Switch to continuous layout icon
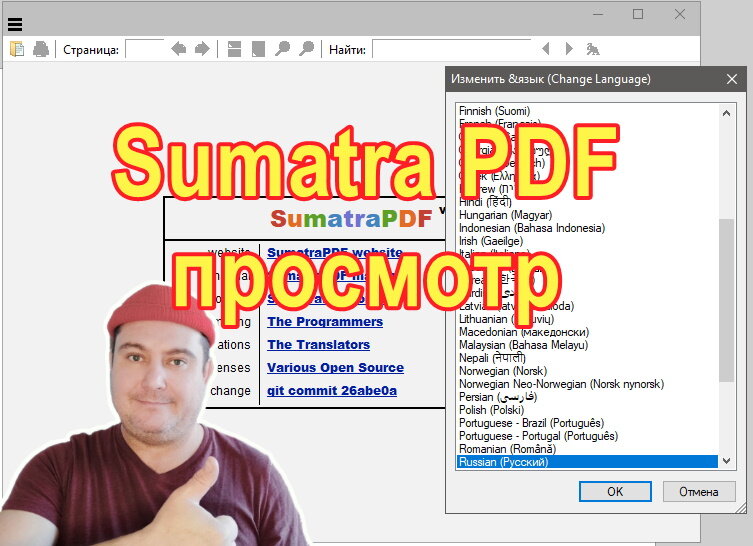 pos(234,49)
